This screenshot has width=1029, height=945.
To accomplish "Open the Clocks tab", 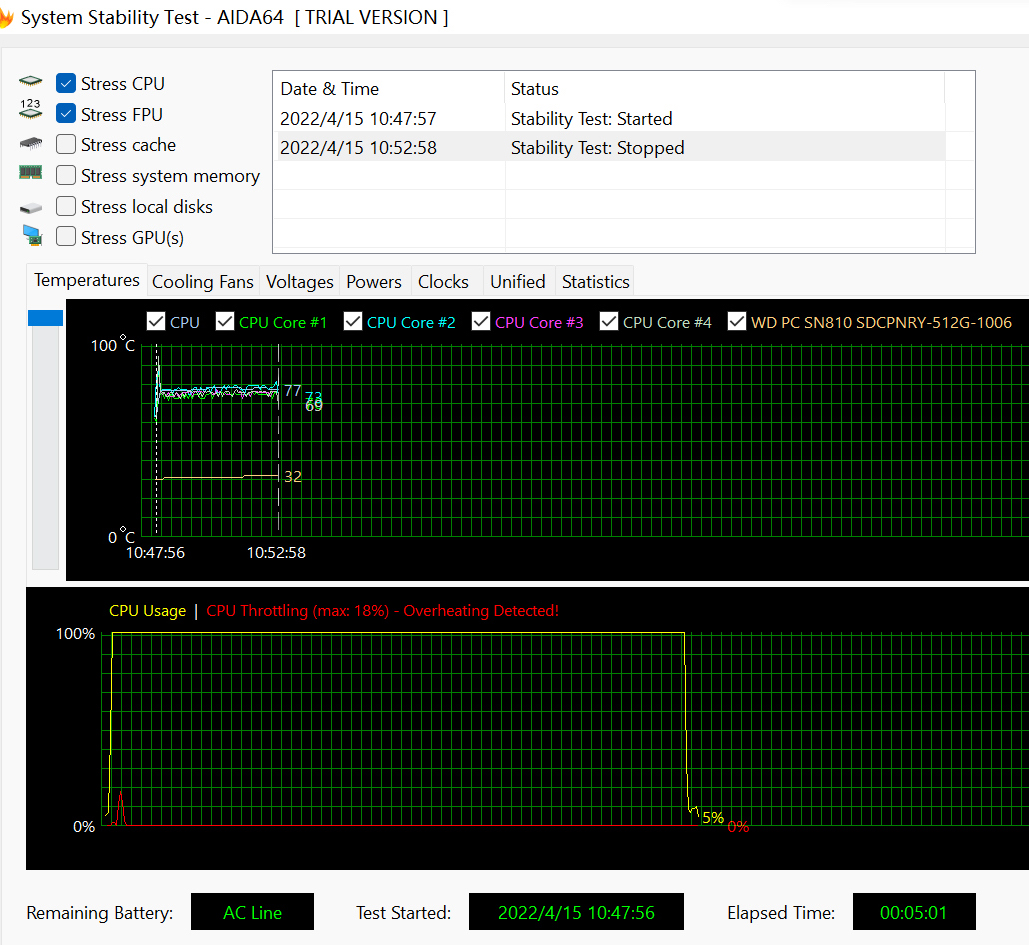I will (x=443, y=282).
